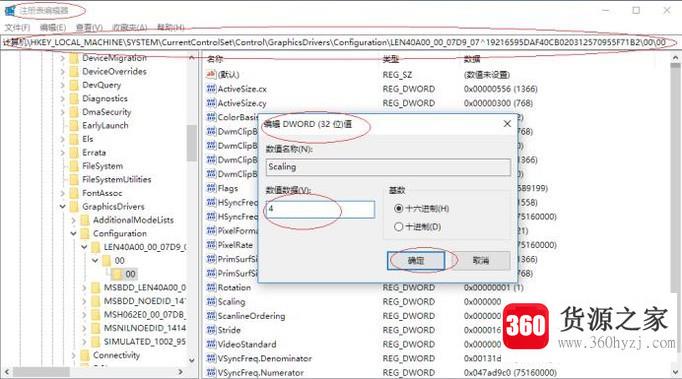
Task: Click the tree pane vertical scrollbar thumb
Action: (191, 143)
